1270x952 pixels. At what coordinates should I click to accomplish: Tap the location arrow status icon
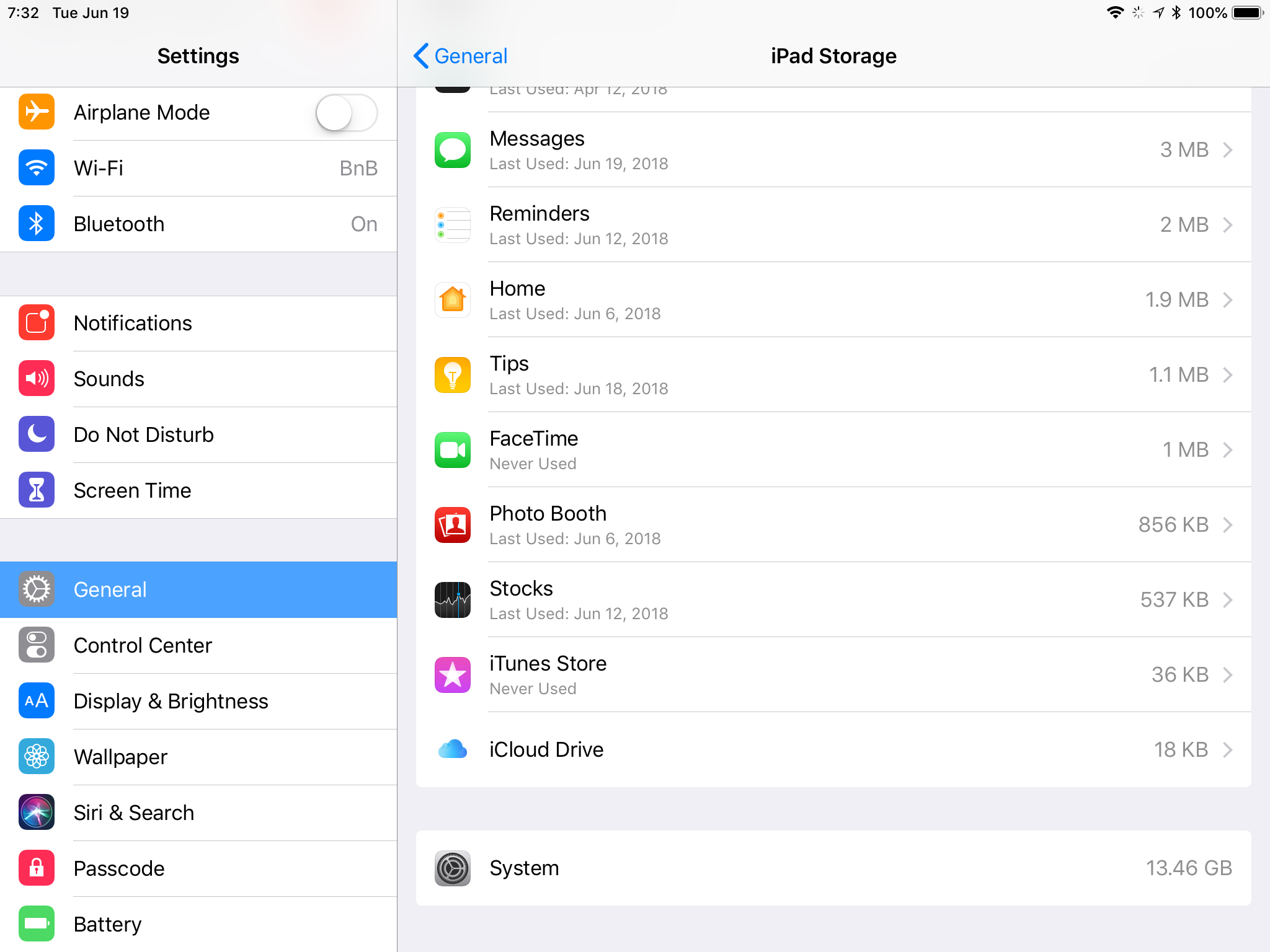(1158, 12)
